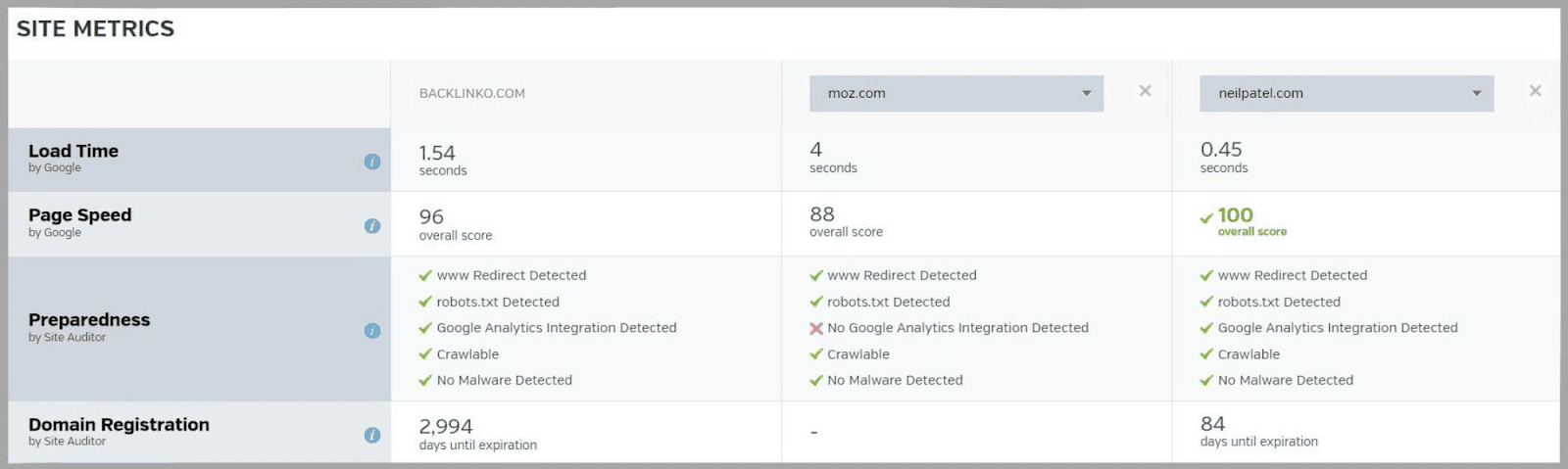Remove the neilpatel.com comparison column
The height and width of the screenshot is (469, 1568).
pos(1535,91)
